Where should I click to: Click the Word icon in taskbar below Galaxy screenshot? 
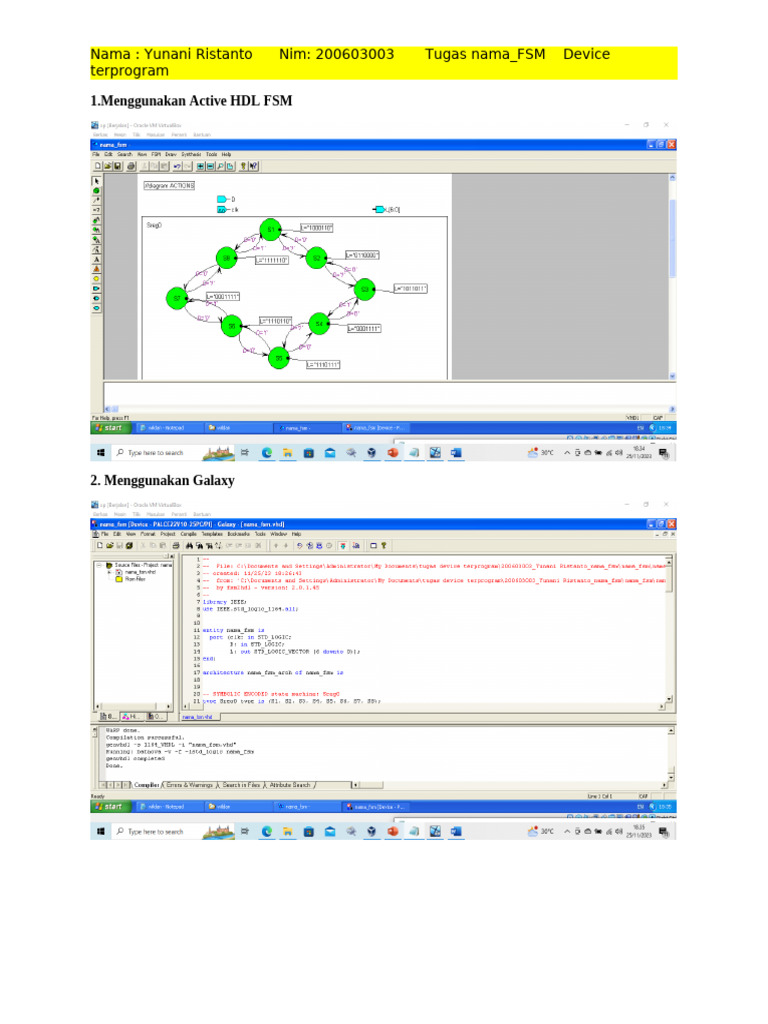[456, 831]
